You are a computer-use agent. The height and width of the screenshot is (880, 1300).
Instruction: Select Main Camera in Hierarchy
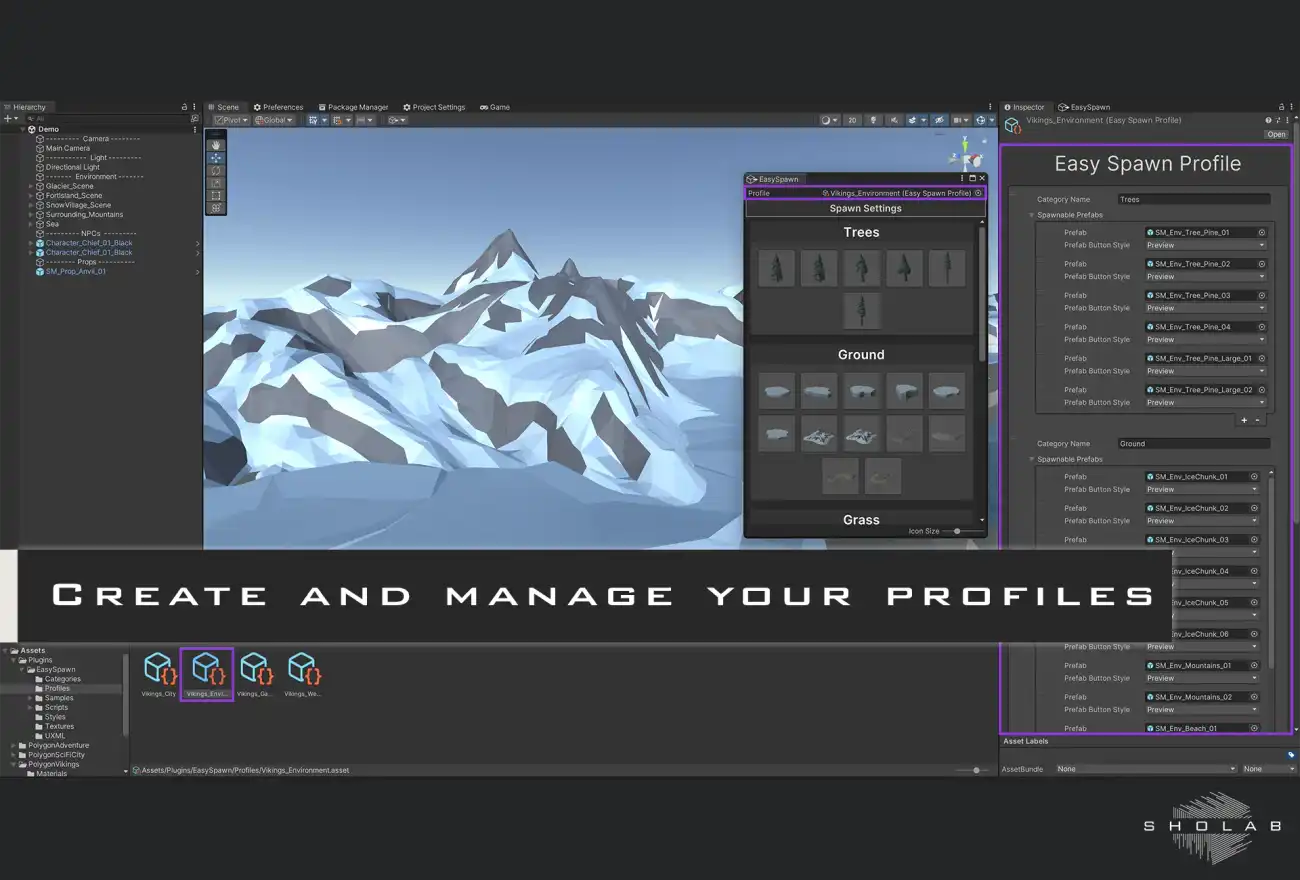click(x=68, y=148)
